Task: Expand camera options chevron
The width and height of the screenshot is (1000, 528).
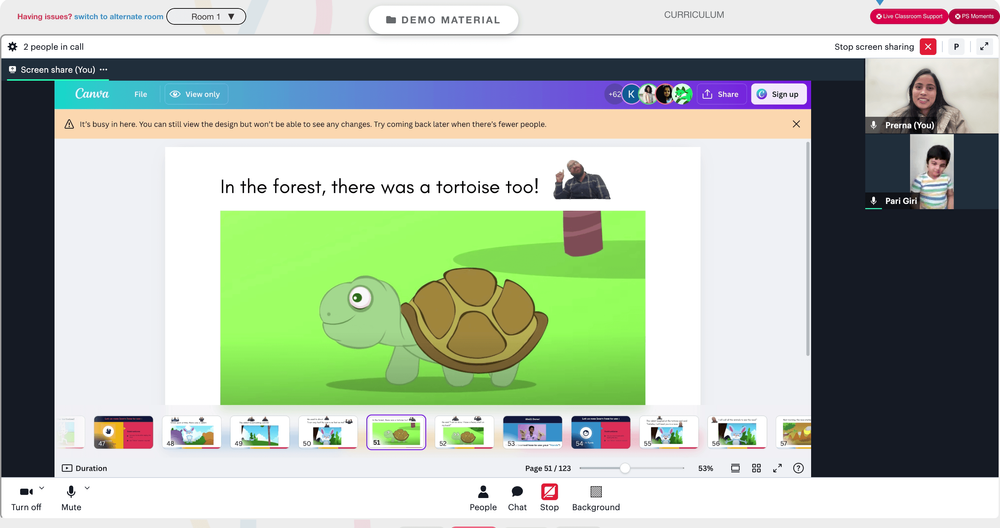Action: pos(42,488)
